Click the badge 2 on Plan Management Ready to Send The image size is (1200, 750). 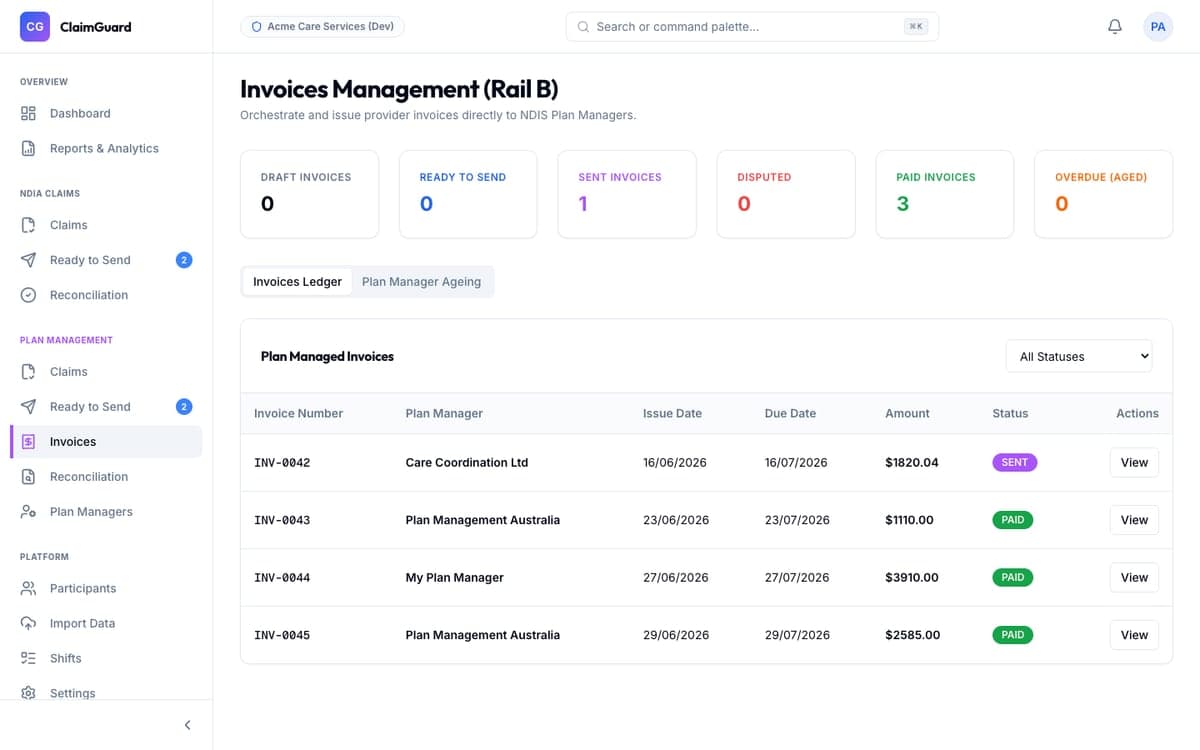(x=183, y=407)
